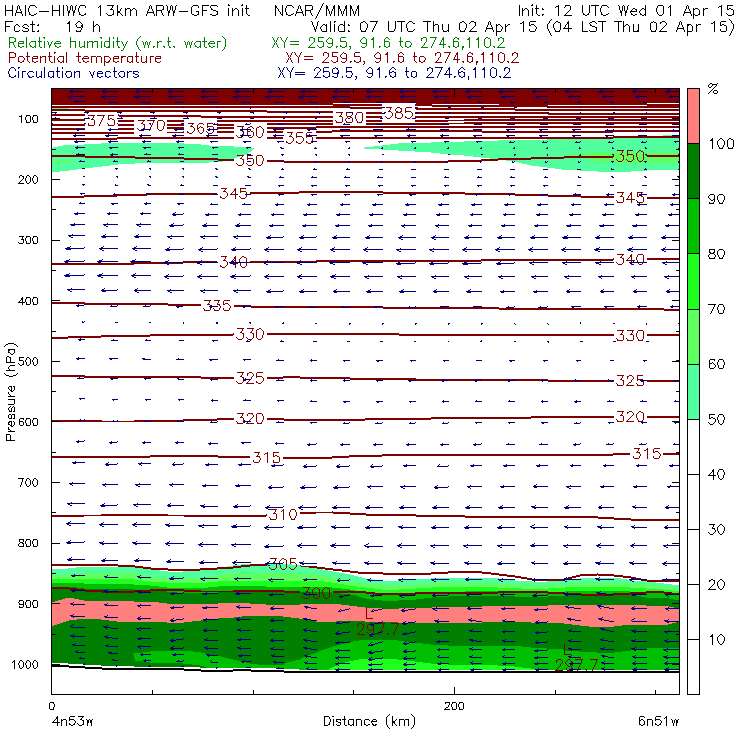Click the left '345' contour label

click(x=234, y=193)
